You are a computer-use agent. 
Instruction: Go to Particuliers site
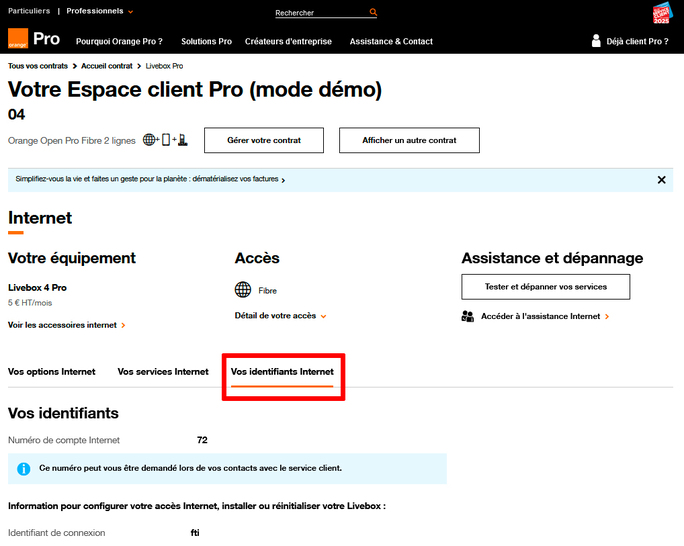coord(29,11)
